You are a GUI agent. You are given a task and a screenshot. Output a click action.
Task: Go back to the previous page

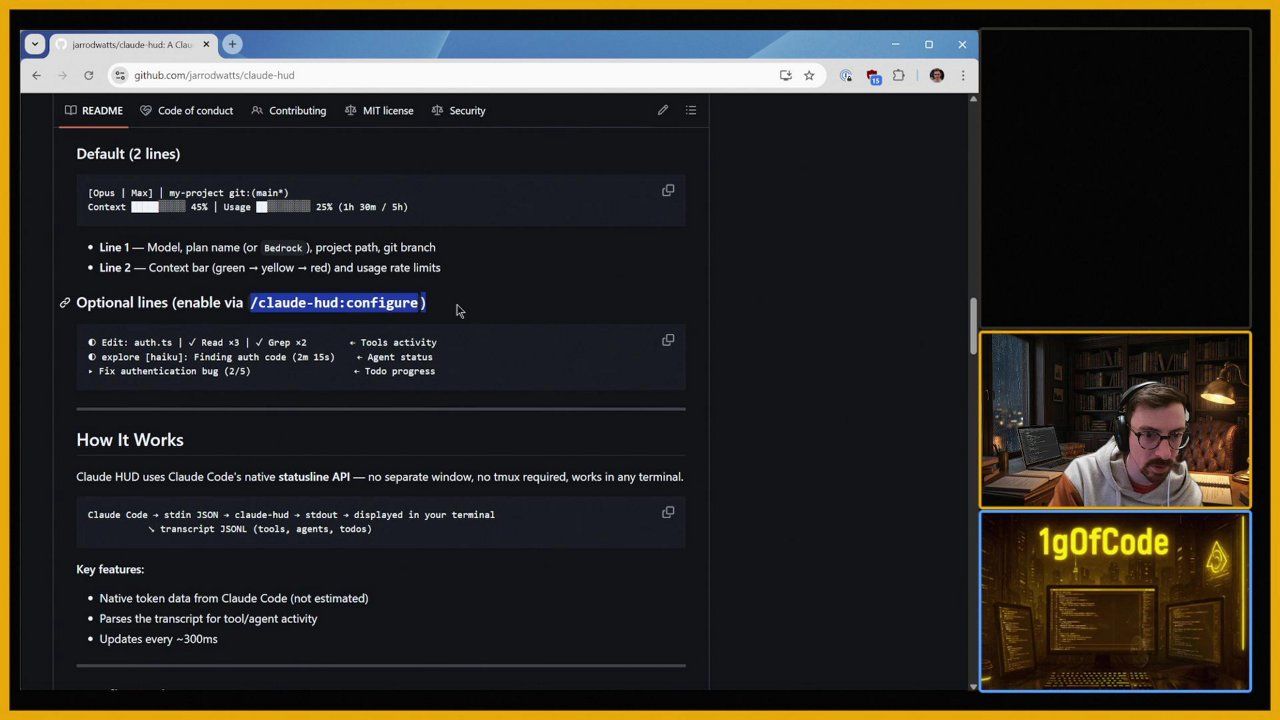(36, 75)
